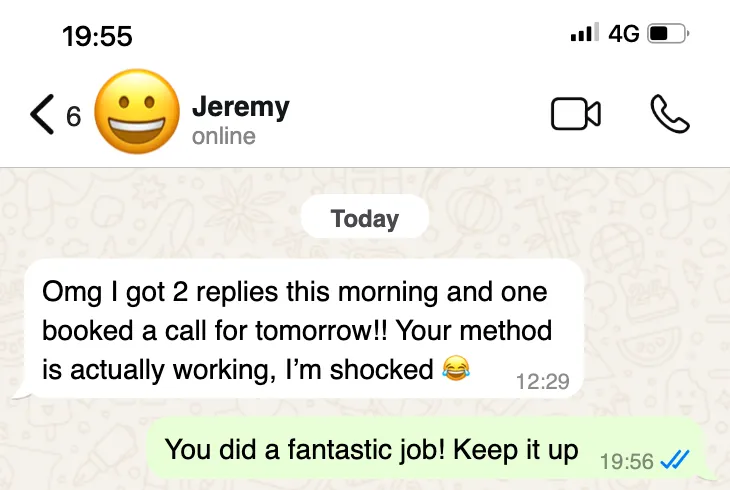Open Jeremy's smiley profile picture
730x490 pixels.
pos(137,112)
